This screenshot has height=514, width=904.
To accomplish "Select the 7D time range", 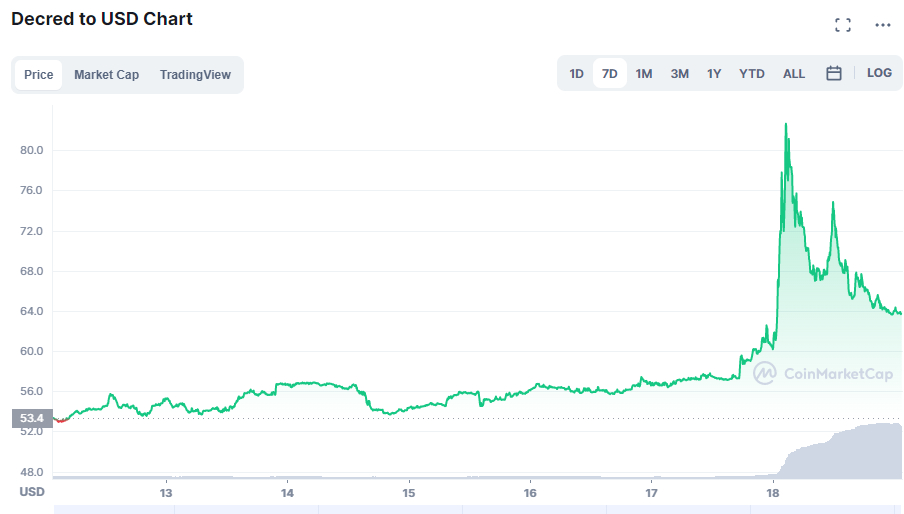I will click(x=610, y=74).
